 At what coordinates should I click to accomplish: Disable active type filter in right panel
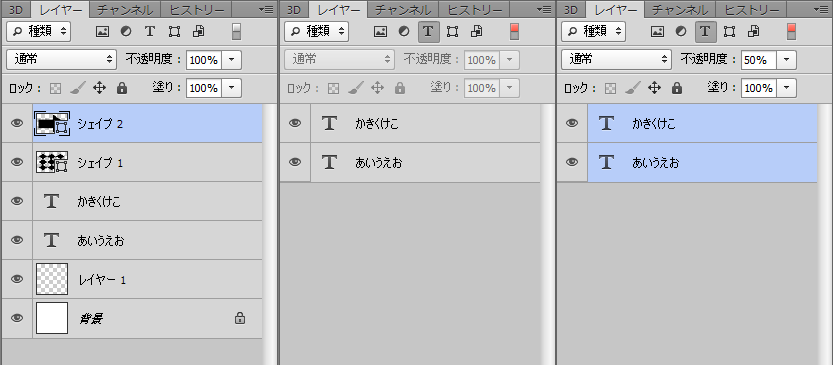705,32
